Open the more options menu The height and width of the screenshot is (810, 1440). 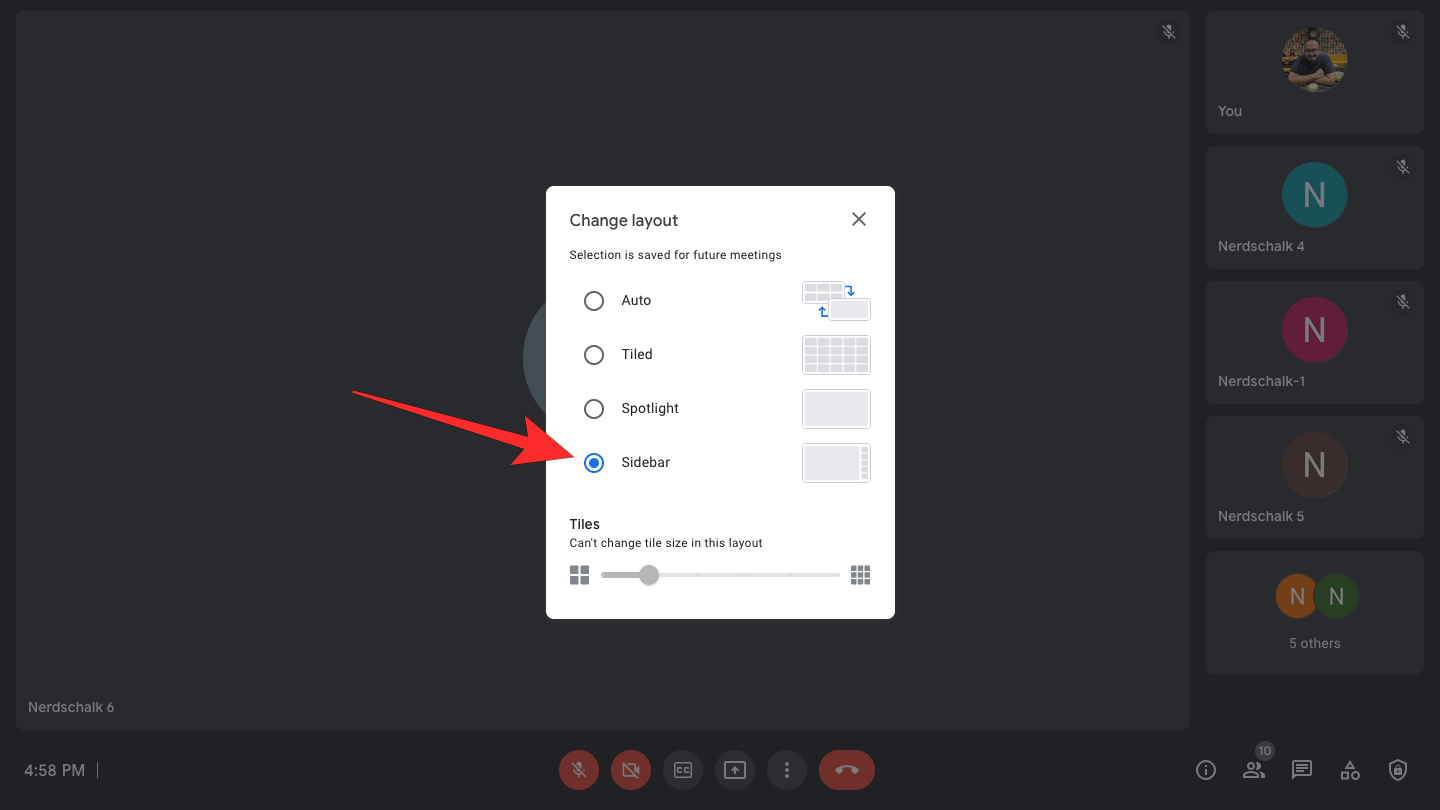click(786, 769)
